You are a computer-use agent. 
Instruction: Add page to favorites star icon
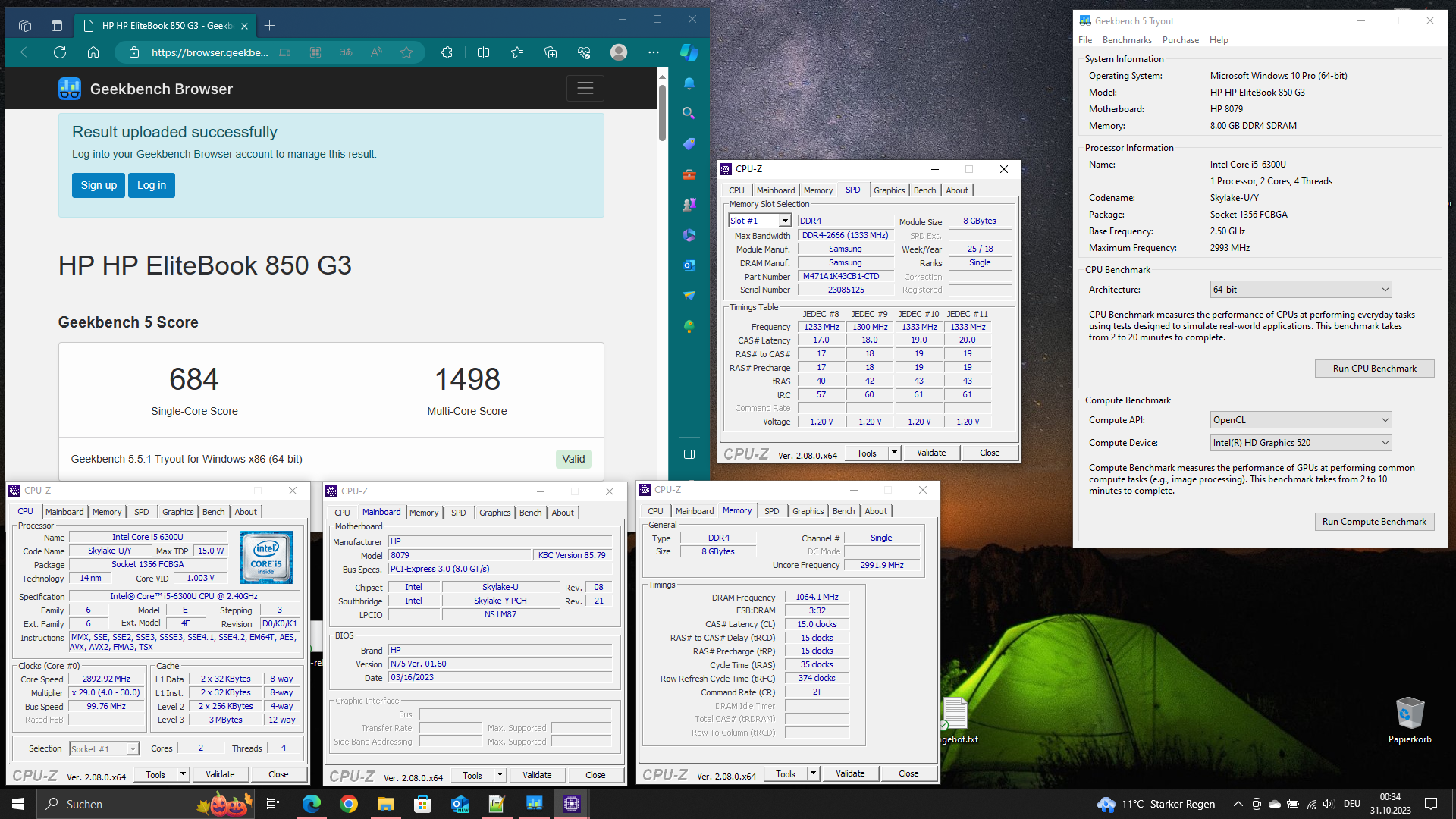coord(406,52)
